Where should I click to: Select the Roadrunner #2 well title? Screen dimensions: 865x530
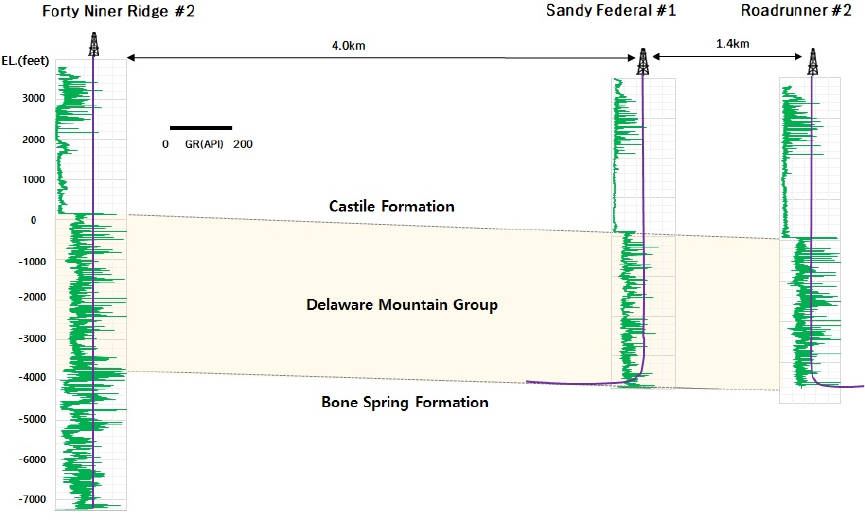[x=796, y=11]
